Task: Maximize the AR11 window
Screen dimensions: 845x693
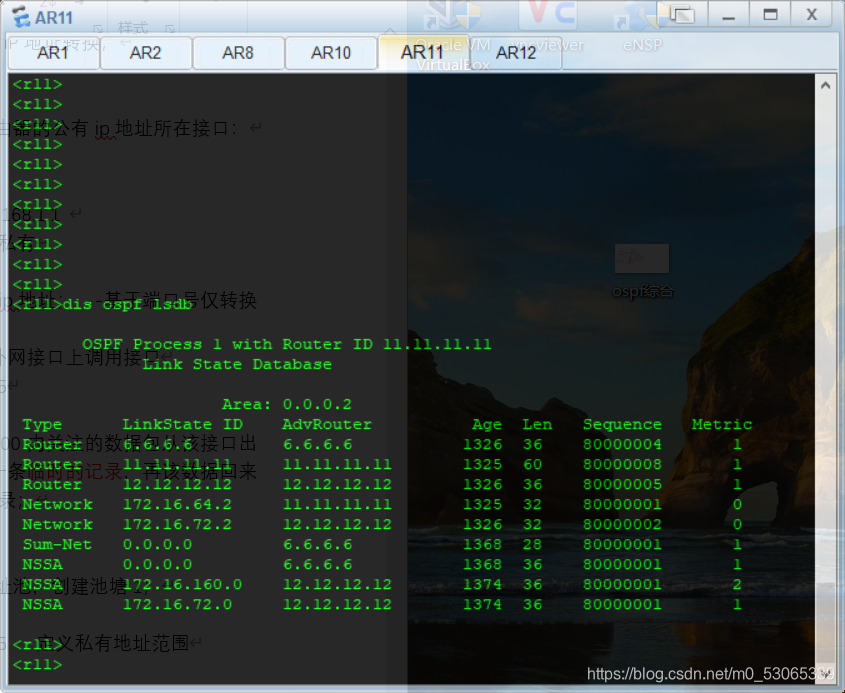Action: coord(770,15)
